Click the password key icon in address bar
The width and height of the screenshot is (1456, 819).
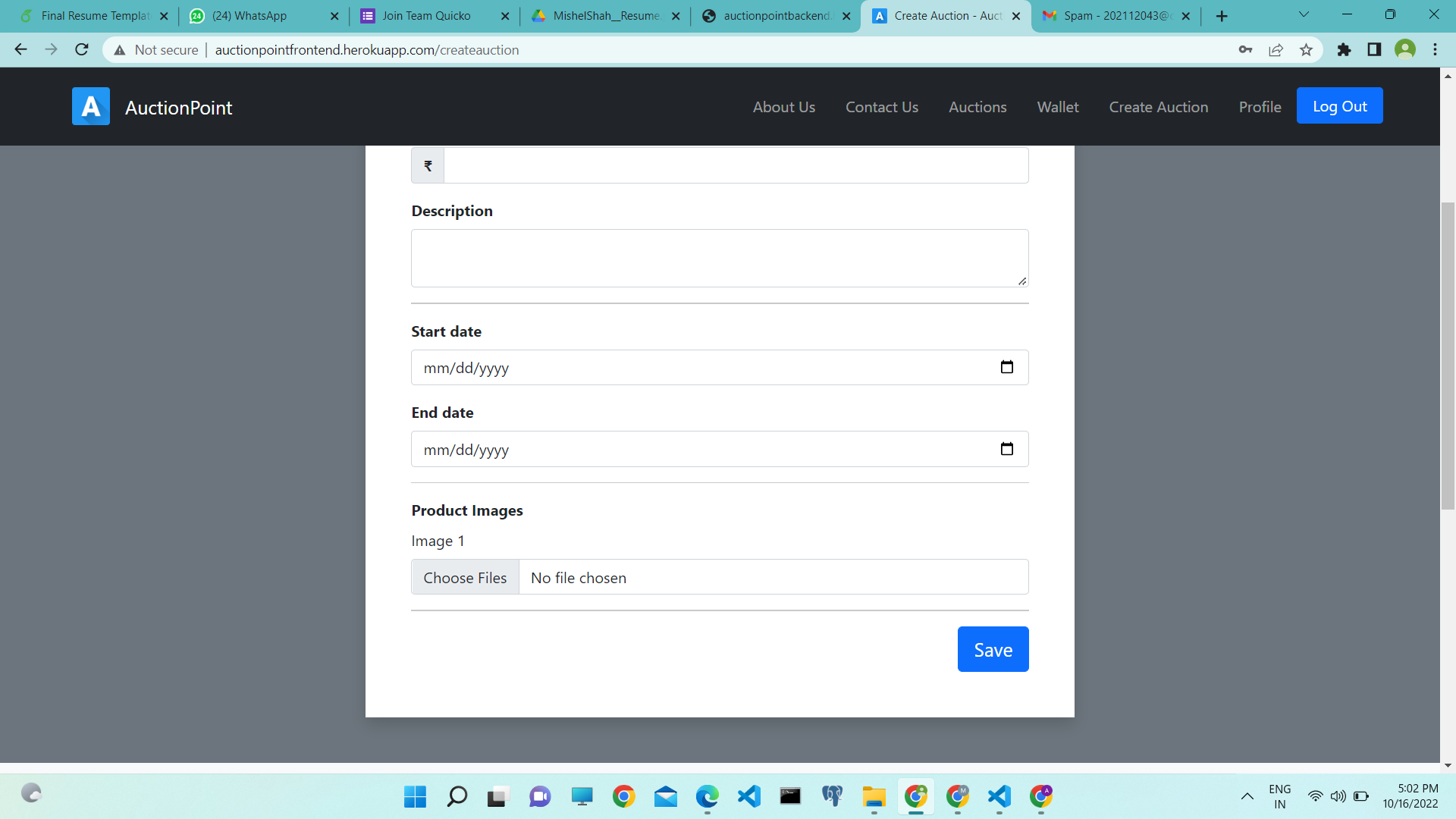click(x=1246, y=49)
